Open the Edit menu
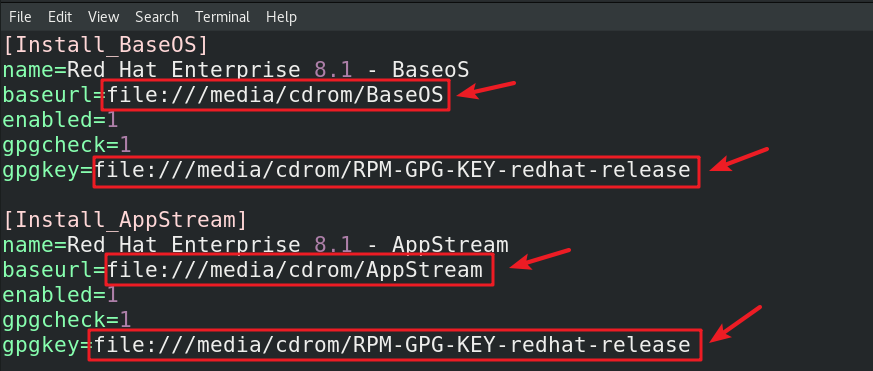The height and width of the screenshot is (371, 873). click(x=60, y=17)
